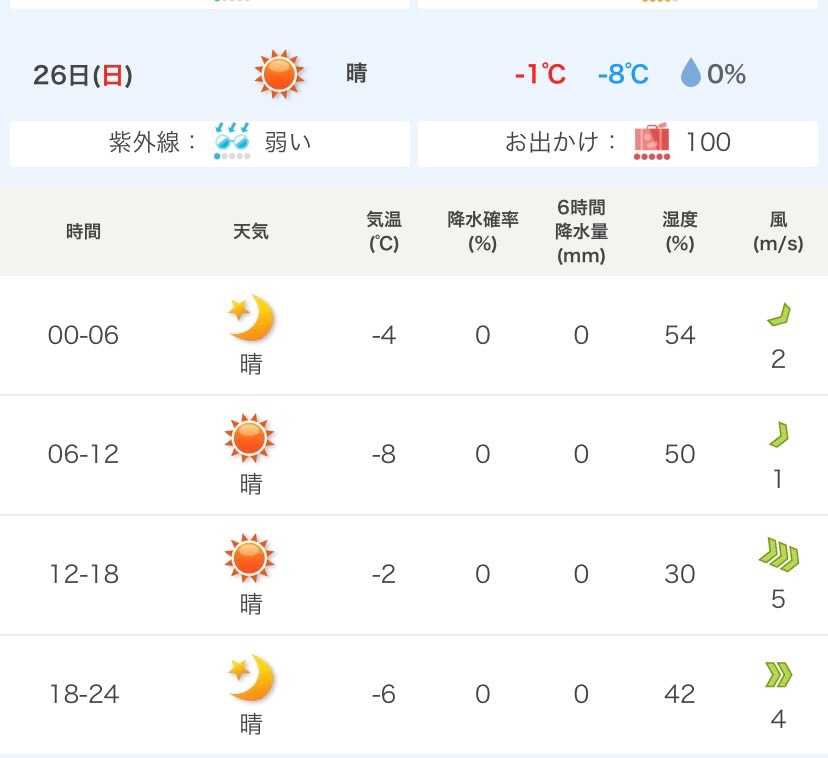Tap the wind arrow for 00-06

coord(778,317)
